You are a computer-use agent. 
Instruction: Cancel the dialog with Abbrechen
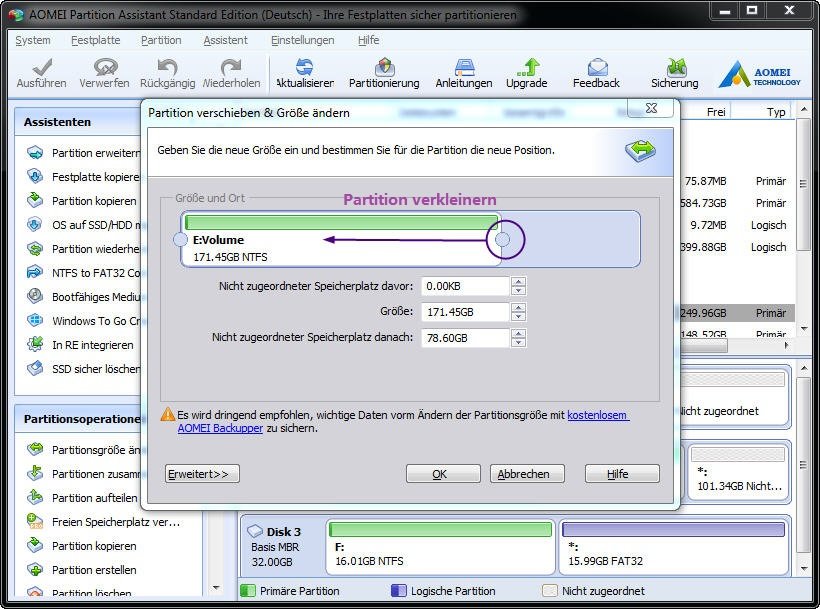pyautogui.click(x=527, y=474)
